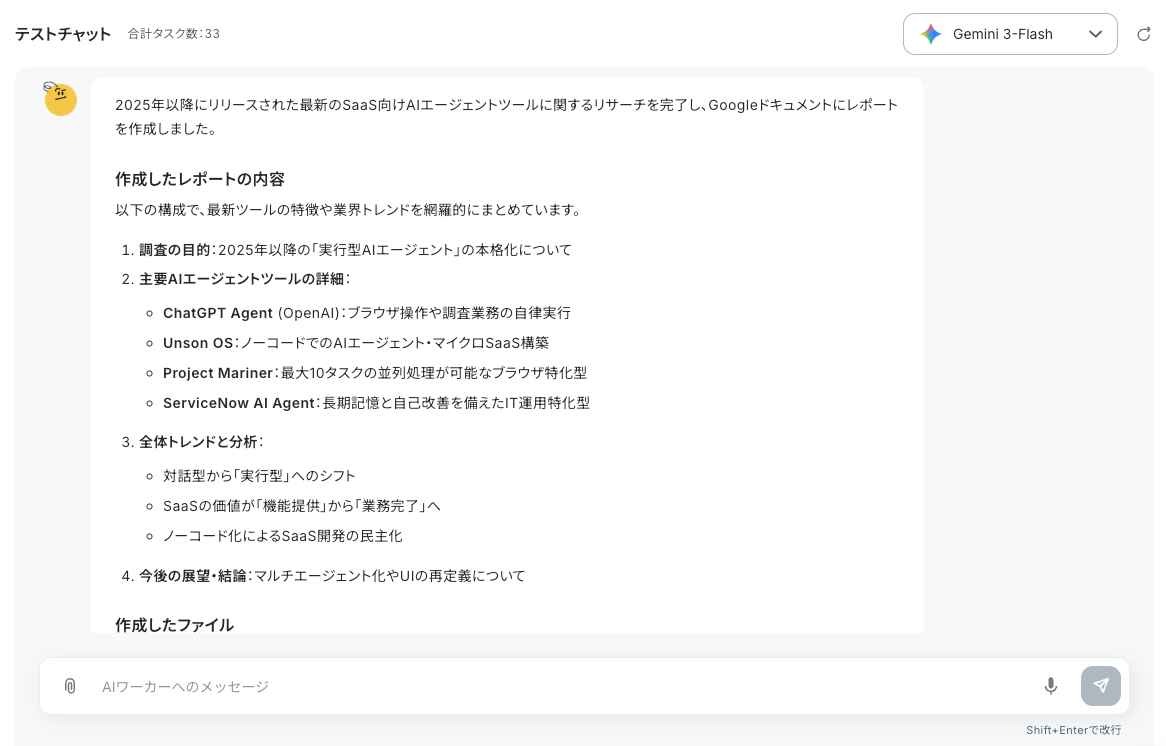The width and height of the screenshot is (1166, 746).
Task: Click the 作成したレポートの内容 heading
Action: click(x=200, y=179)
